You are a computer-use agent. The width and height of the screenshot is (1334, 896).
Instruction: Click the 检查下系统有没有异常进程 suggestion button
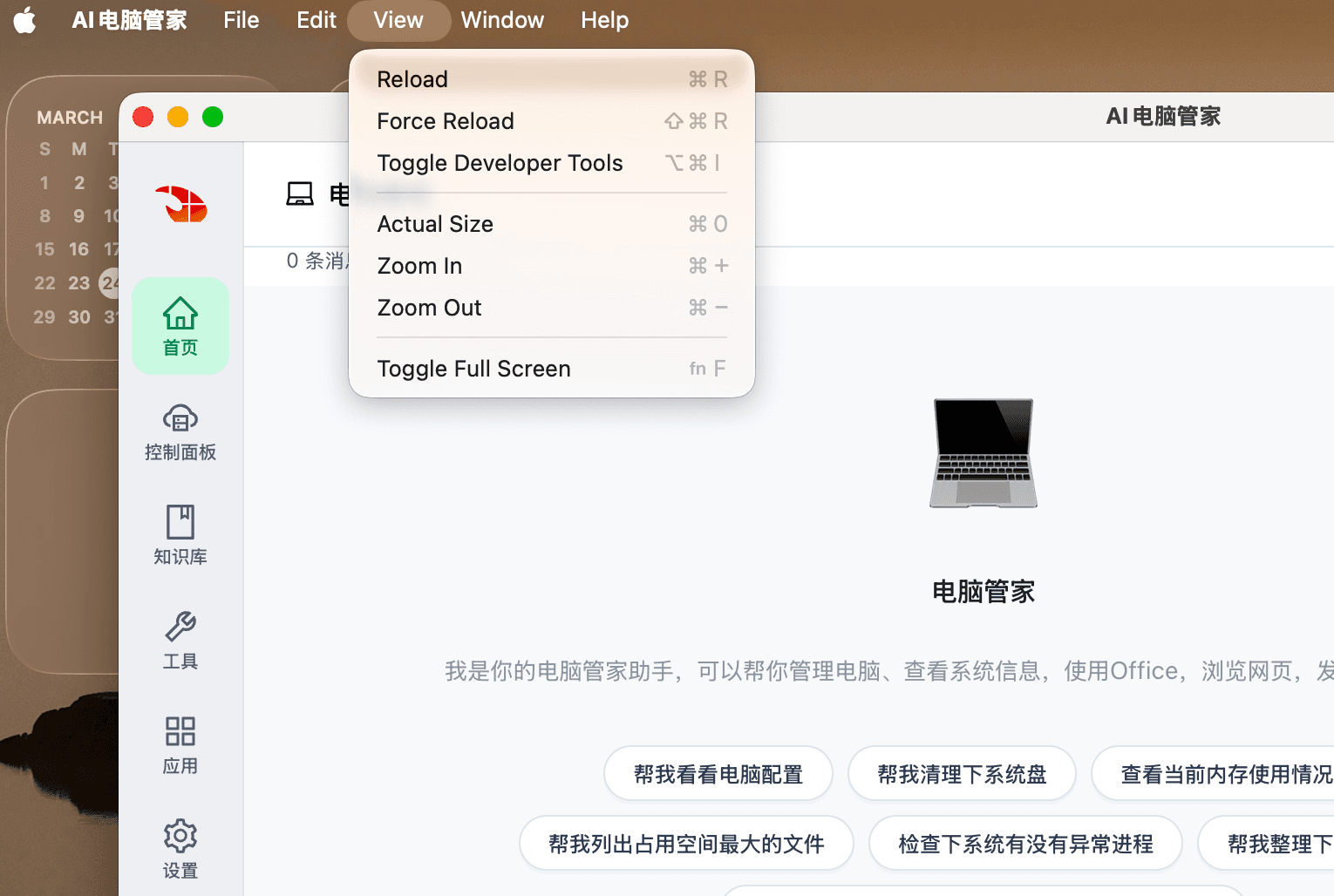click(x=1025, y=844)
